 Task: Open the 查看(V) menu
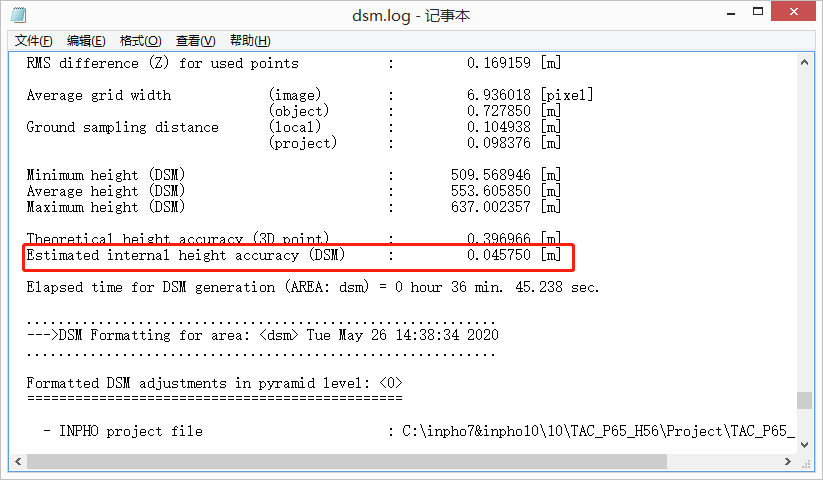pyautogui.click(x=195, y=41)
